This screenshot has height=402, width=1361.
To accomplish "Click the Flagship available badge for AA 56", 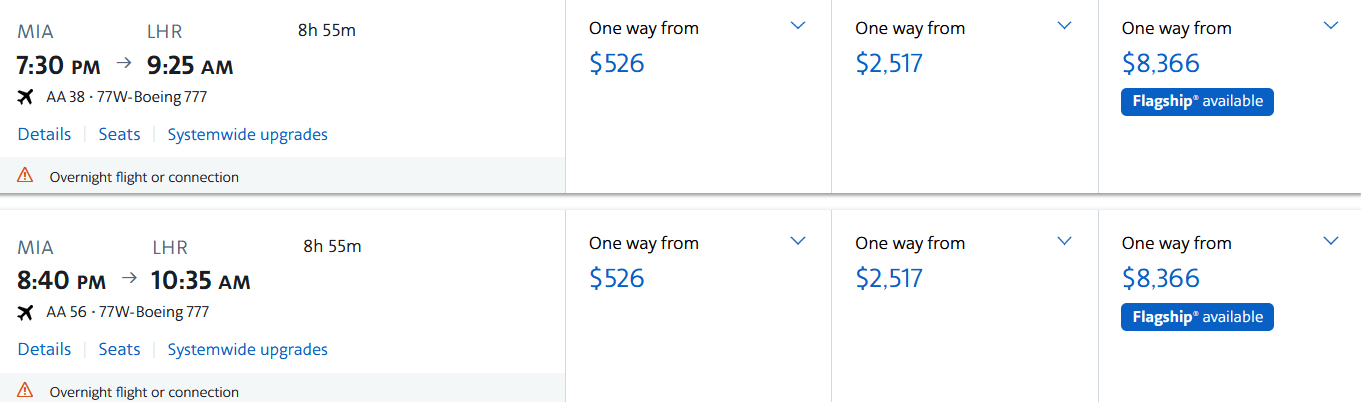I will tap(1197, 317).
